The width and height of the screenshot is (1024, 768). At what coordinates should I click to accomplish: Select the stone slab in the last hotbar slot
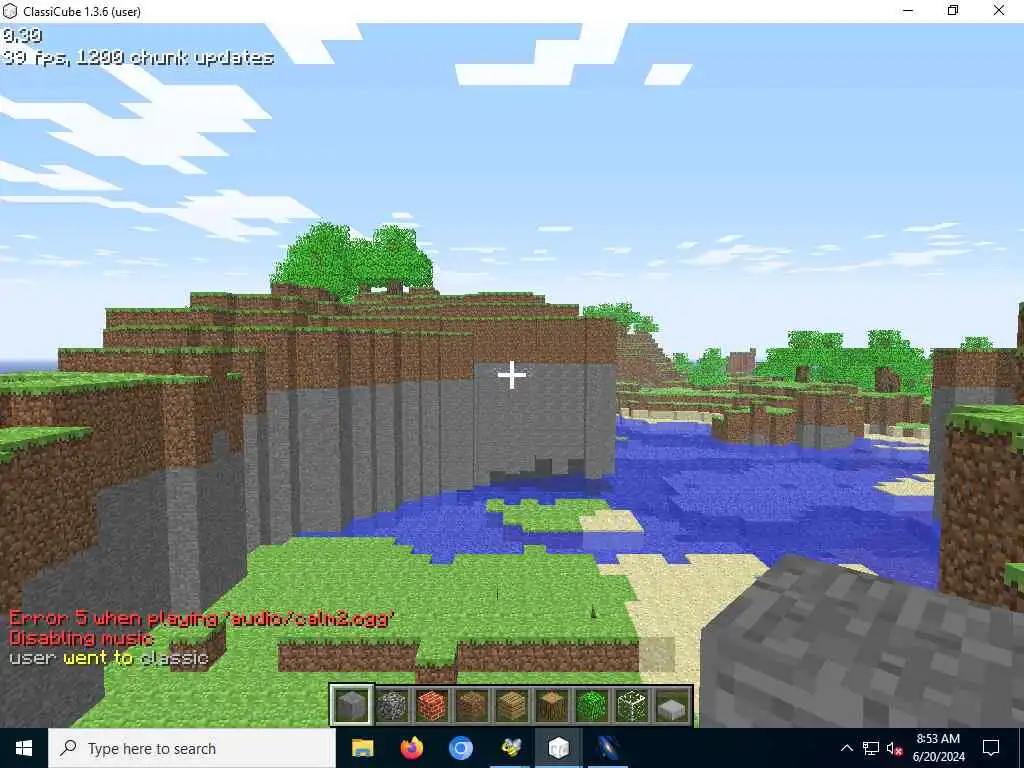click(x=672, y=705)
